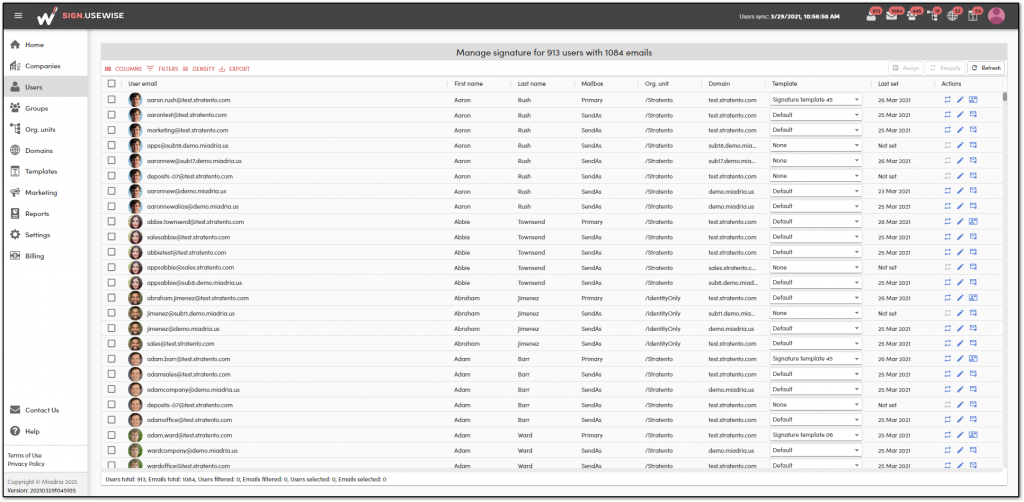Image resolution: width=1024 pixels, height=502 pixels.
Task: Click the table vertical scrollbar thumb
Action: tap(1005, 97)
